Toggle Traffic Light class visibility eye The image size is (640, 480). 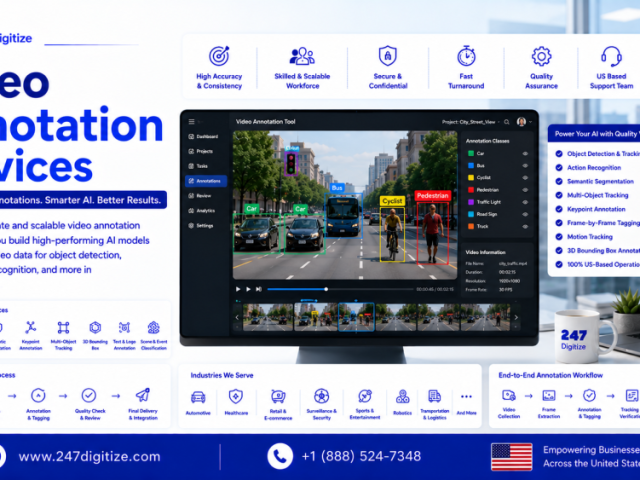(x=525, y=202)
